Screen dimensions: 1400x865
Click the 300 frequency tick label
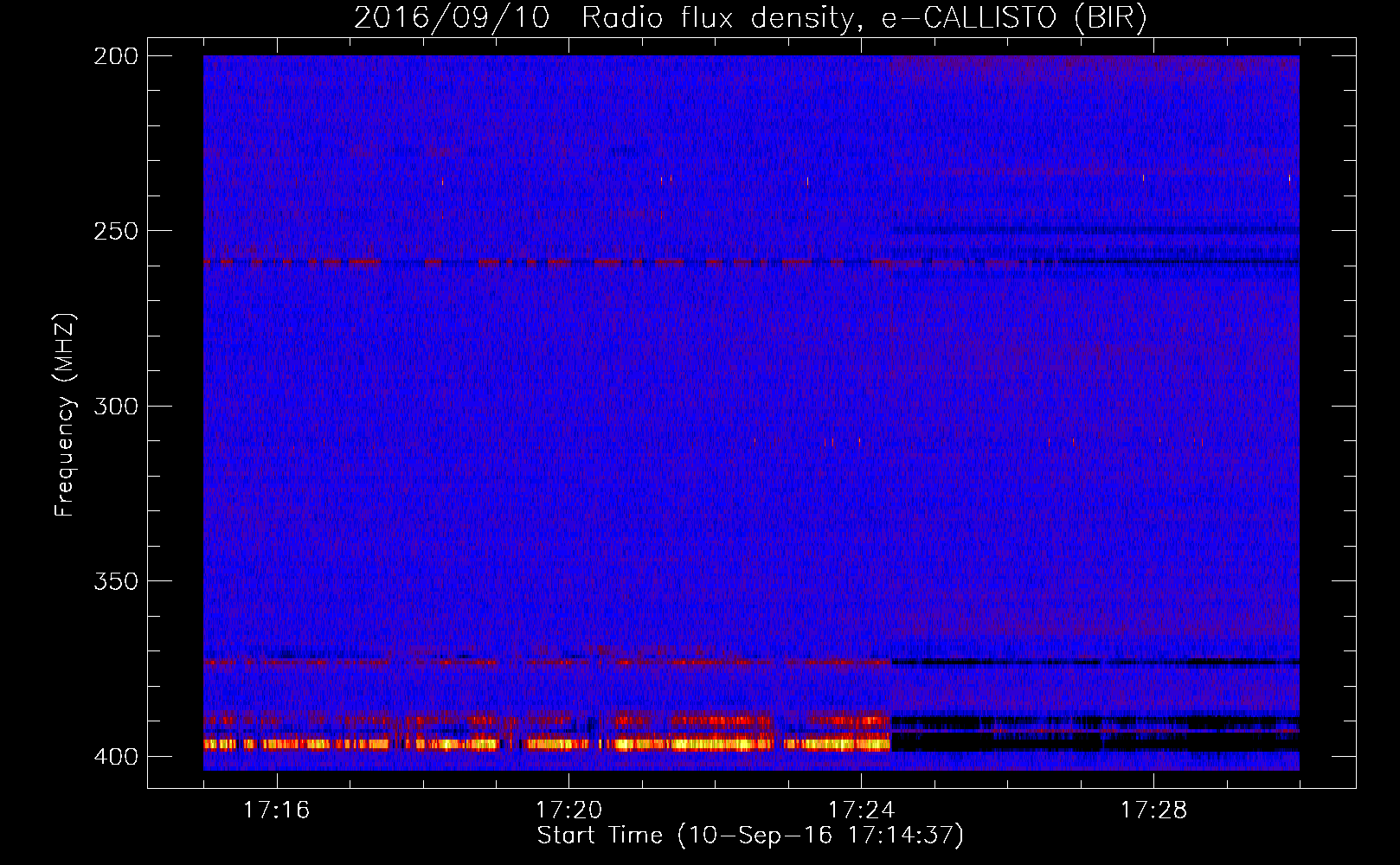115,407
